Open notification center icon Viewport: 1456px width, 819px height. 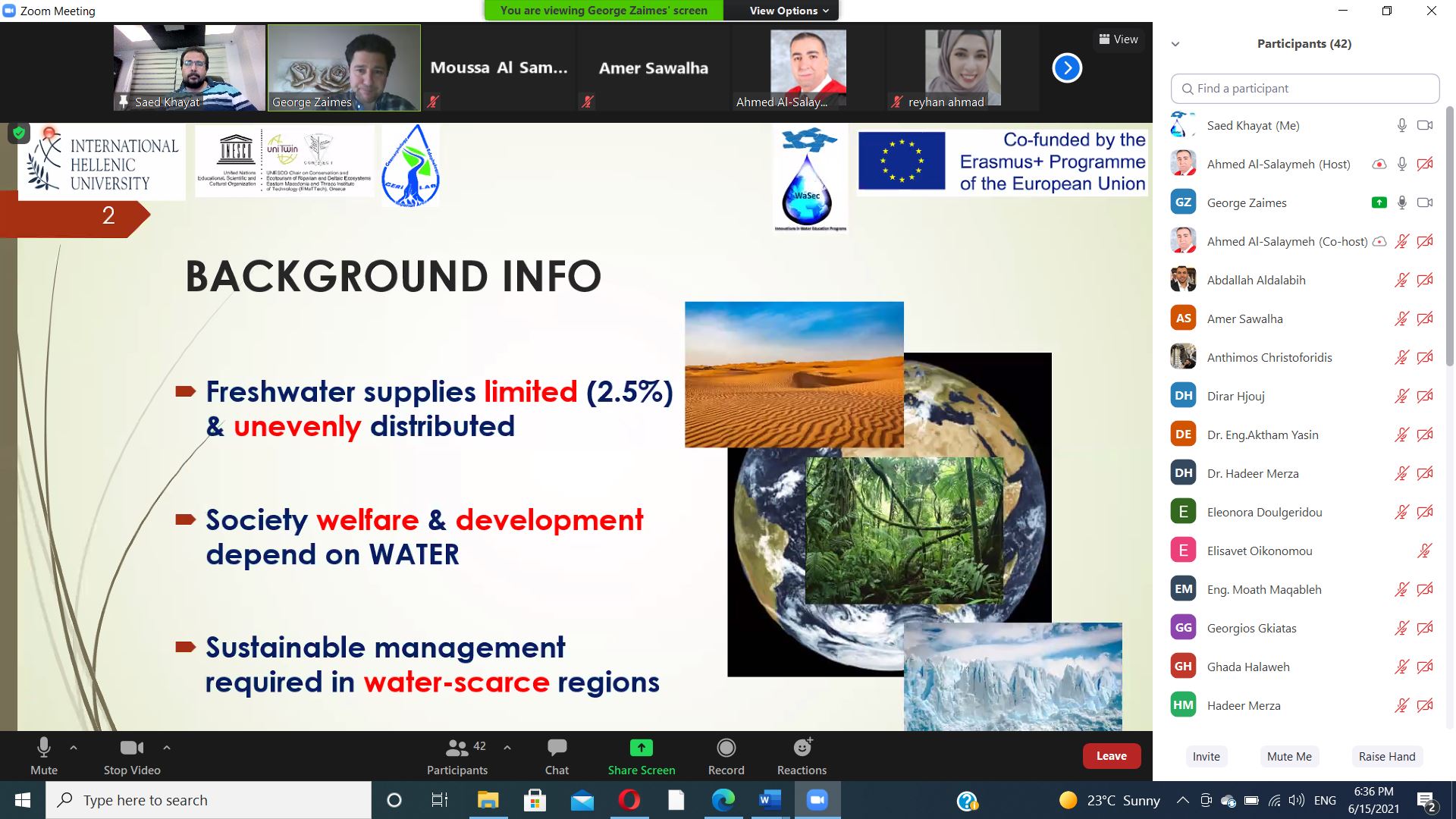point(1426,801)
